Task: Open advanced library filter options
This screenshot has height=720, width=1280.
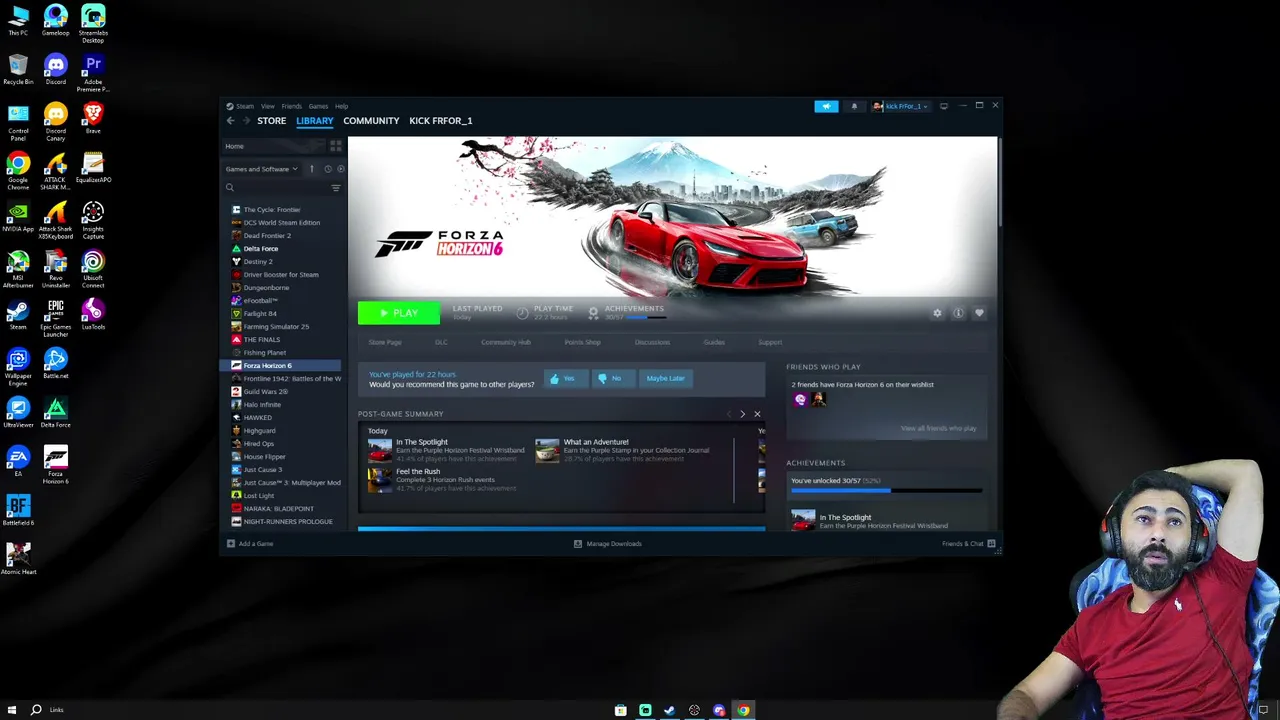Action: (x=336, y=188)
